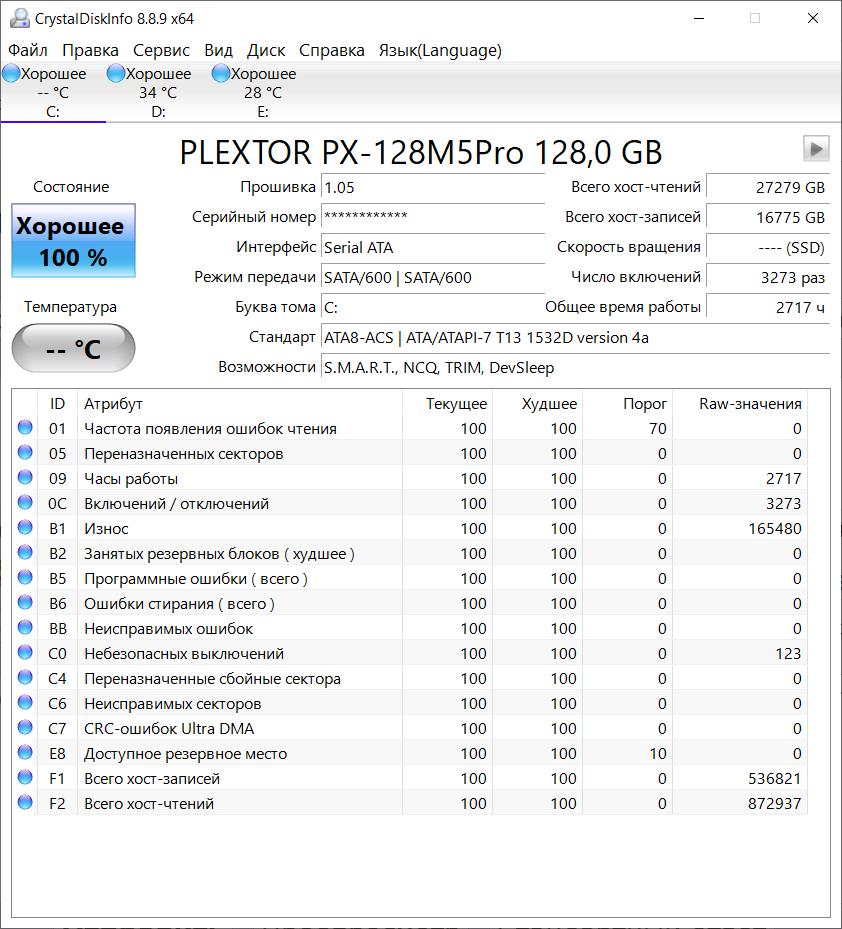The height and width of the screenshot is (929, 842).
Task: Open the Диск menu
Action: (266, 50)
